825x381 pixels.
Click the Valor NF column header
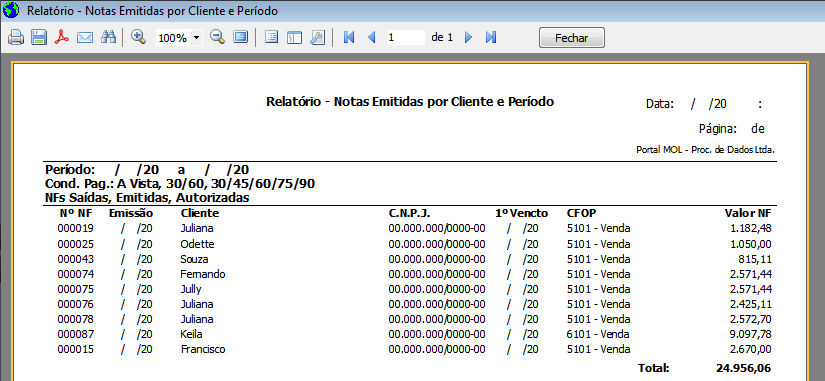click(748, 214)
